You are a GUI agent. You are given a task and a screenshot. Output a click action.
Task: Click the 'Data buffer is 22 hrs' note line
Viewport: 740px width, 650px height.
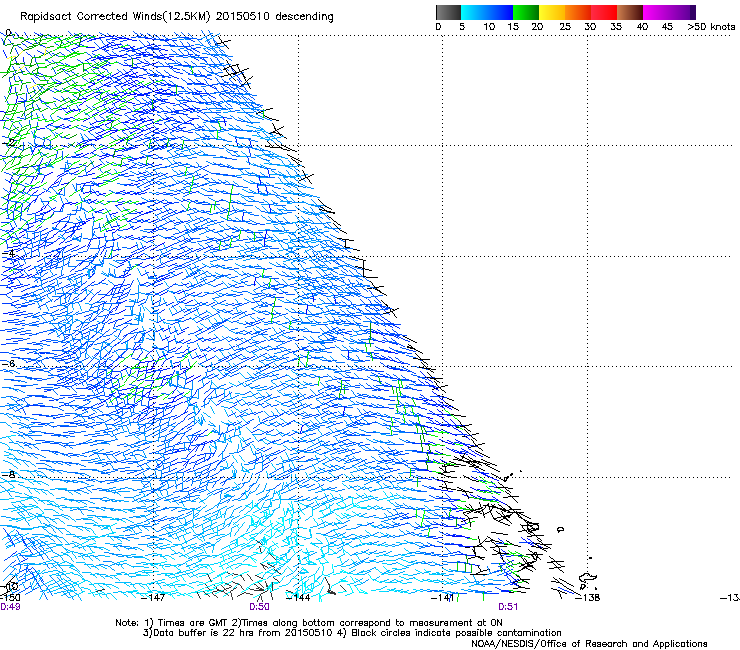352,633
